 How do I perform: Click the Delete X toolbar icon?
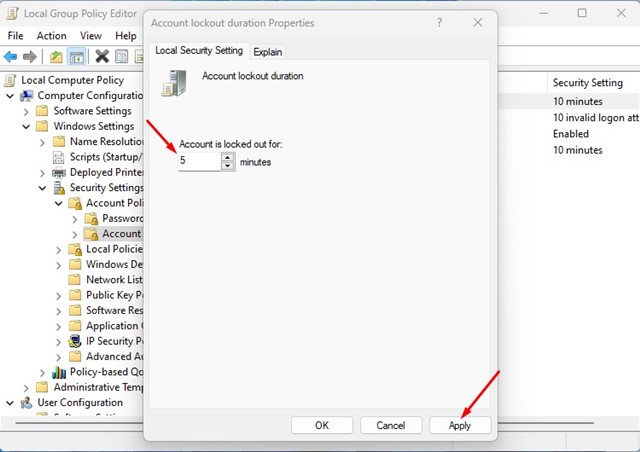[x=101, y=56]
